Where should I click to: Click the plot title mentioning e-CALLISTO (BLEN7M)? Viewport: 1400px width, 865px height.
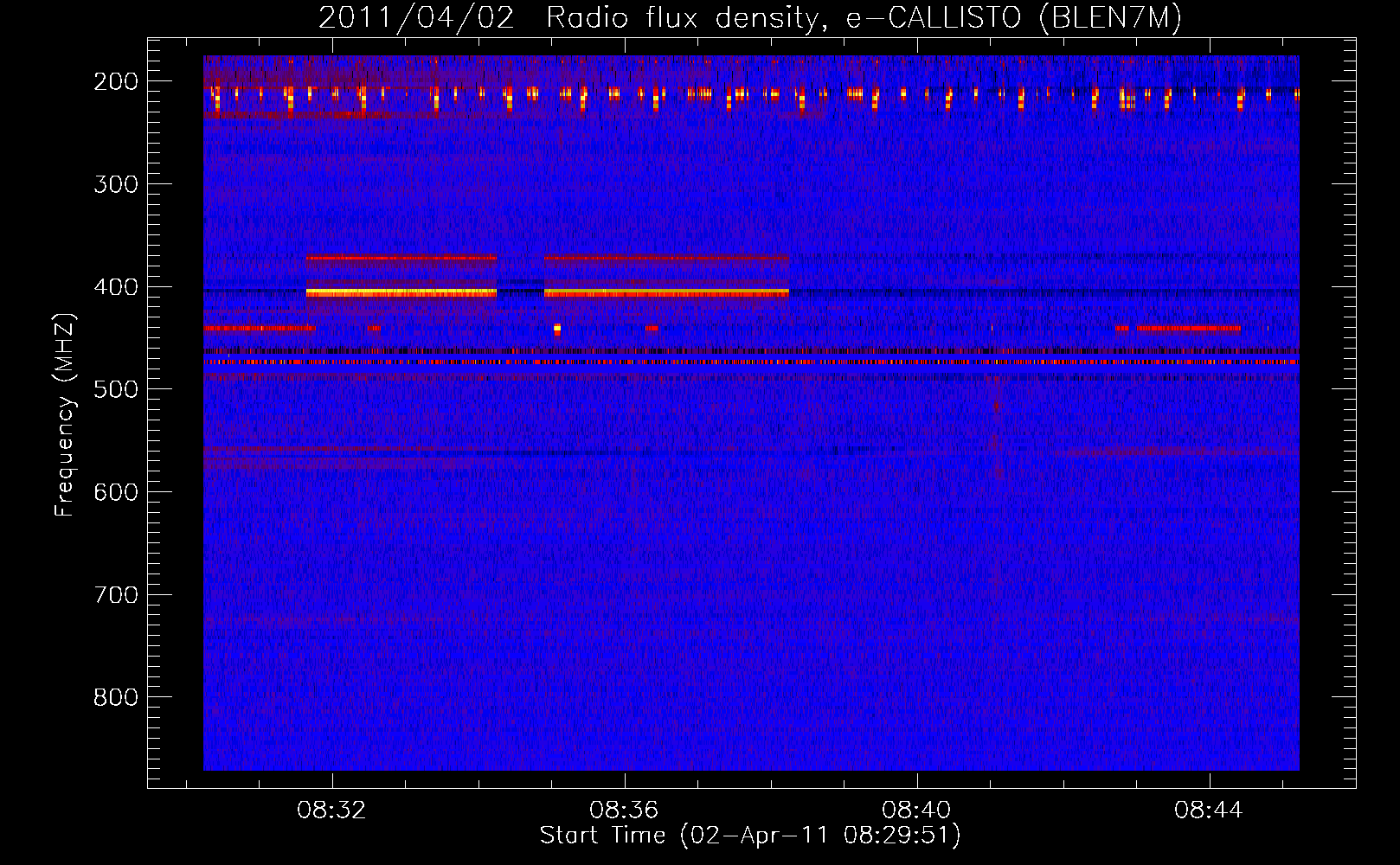[x=750, y=17]
